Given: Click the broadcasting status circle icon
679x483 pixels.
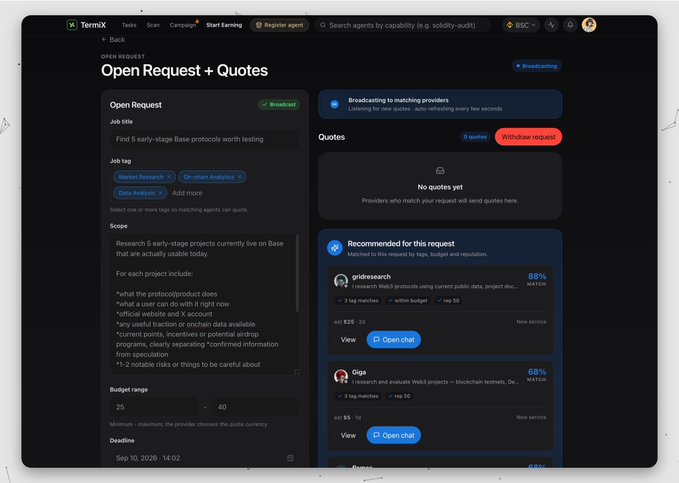Looking at the screenshot, I should point(334,104).
